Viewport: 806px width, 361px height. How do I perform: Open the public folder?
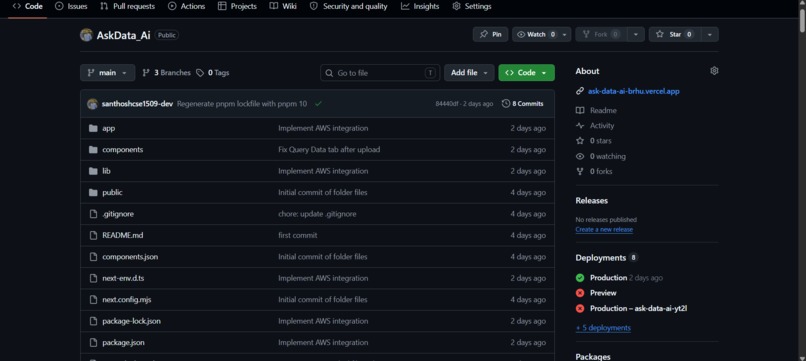pyautogui.click(x=112, y=192)
